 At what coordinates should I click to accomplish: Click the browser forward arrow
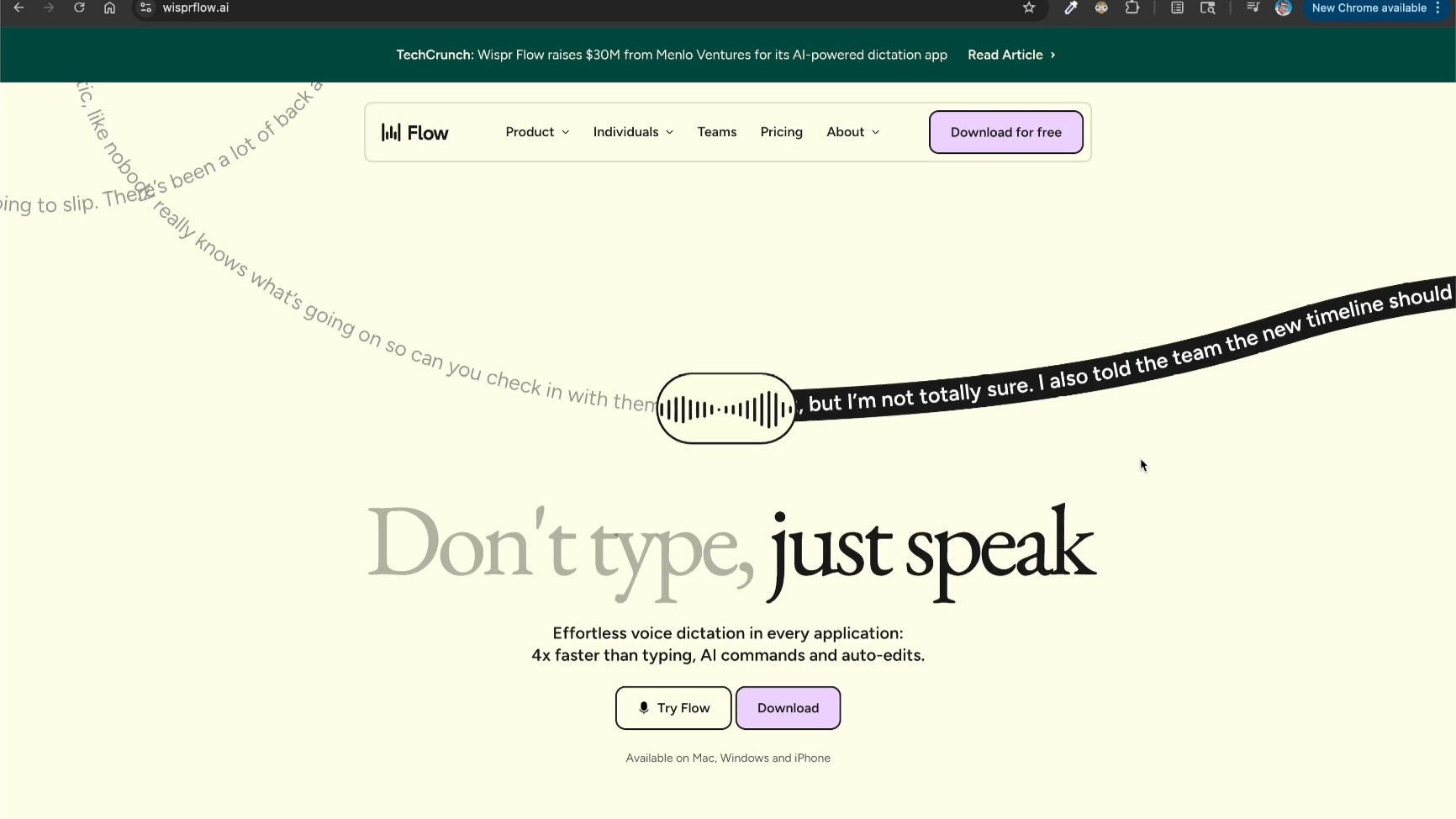tap(49, 8)
